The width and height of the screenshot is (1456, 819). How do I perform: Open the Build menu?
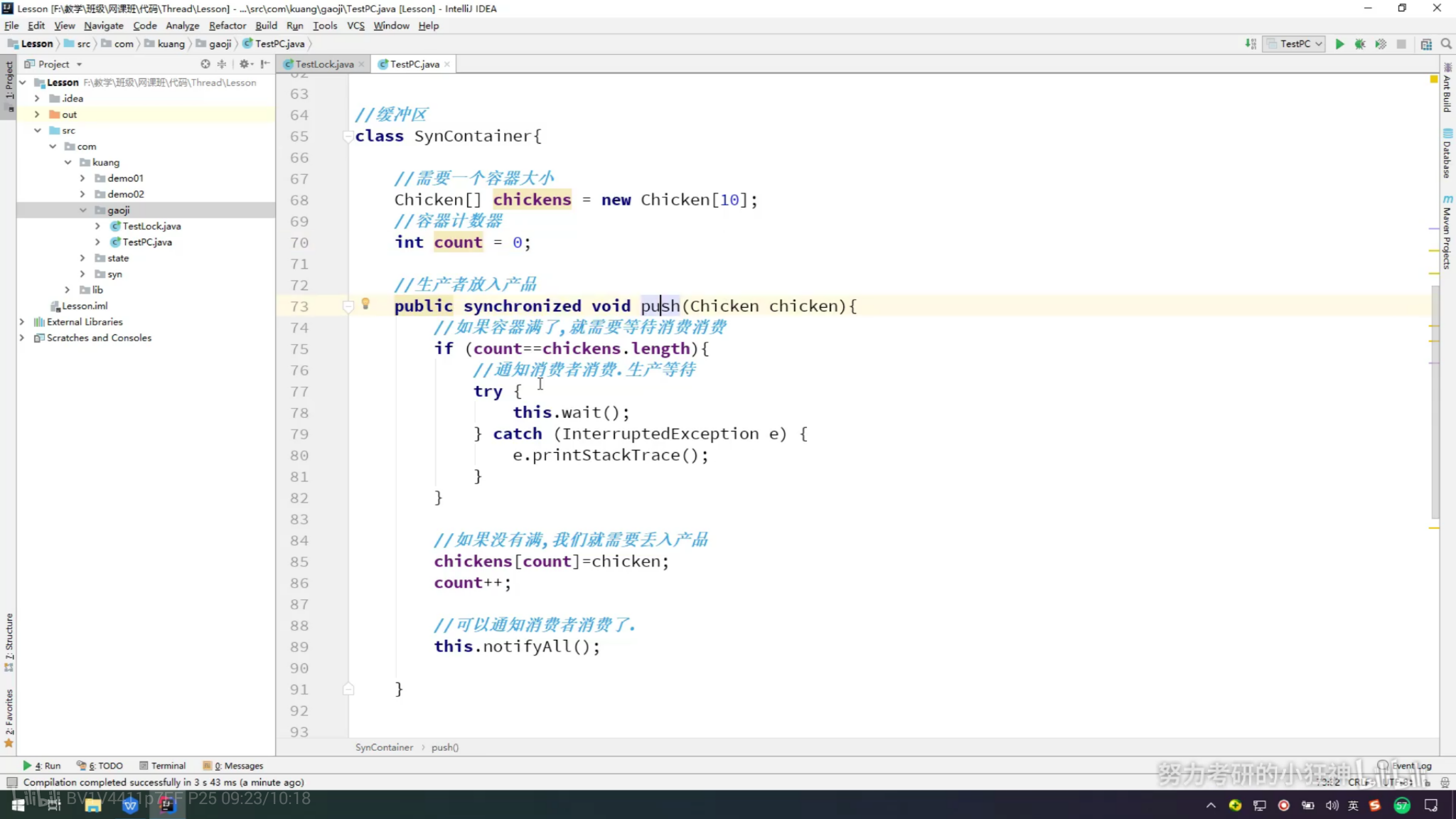click(x=266, y=26)
